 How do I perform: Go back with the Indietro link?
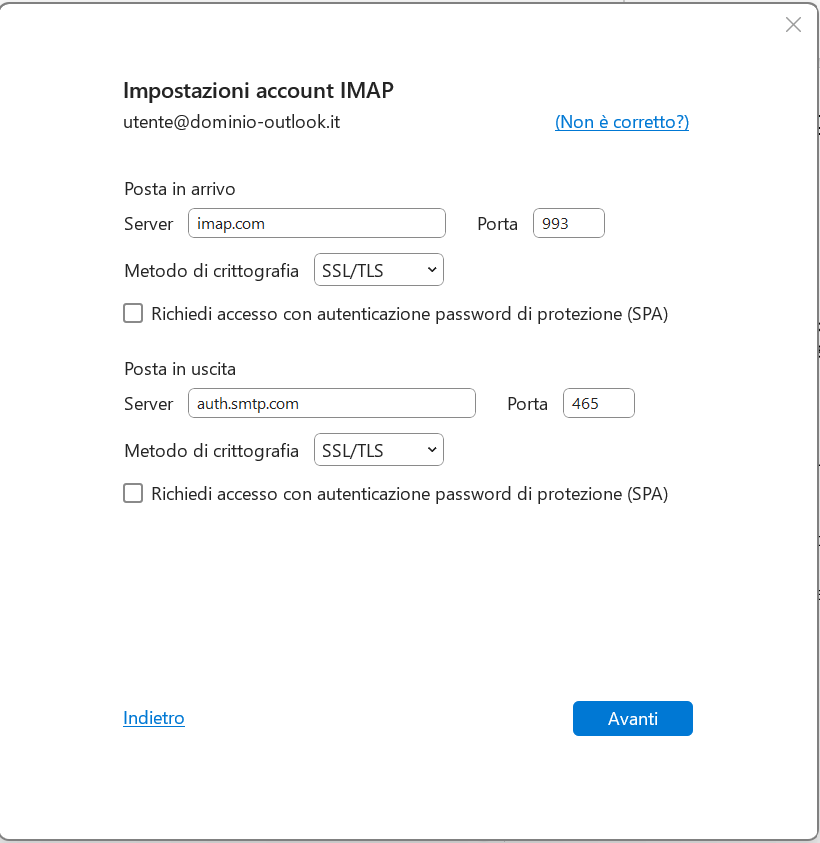pyautogui.click(x=154, y=718)
